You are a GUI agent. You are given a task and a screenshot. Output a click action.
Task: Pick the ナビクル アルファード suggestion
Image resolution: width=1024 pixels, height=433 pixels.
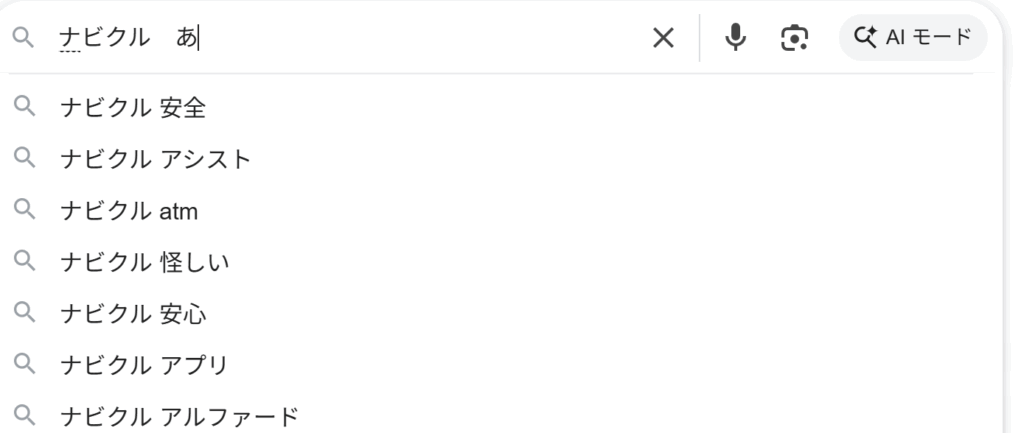179,416
